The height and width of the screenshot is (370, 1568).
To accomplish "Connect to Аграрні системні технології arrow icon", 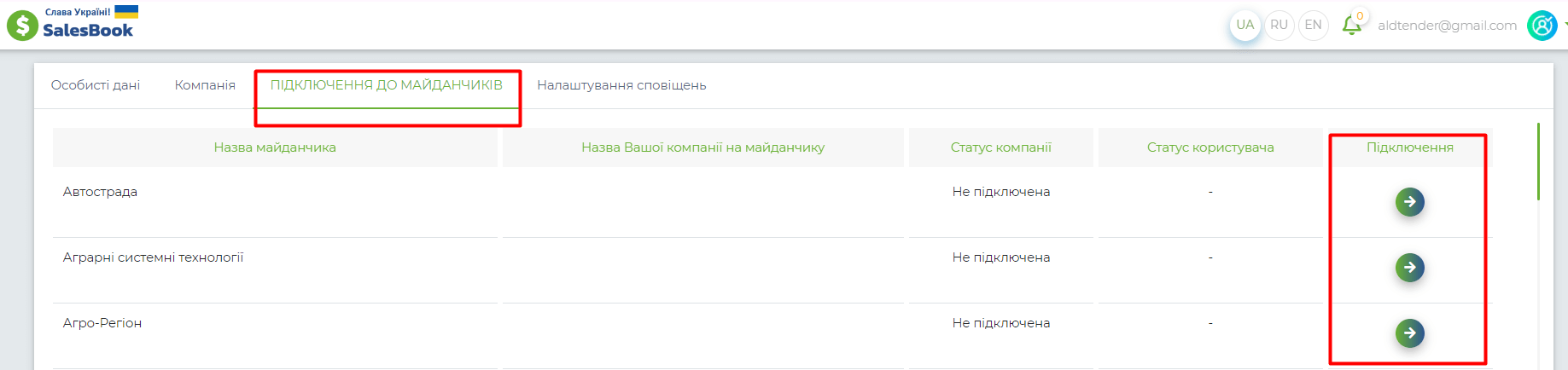I will tap(1410, 268).
